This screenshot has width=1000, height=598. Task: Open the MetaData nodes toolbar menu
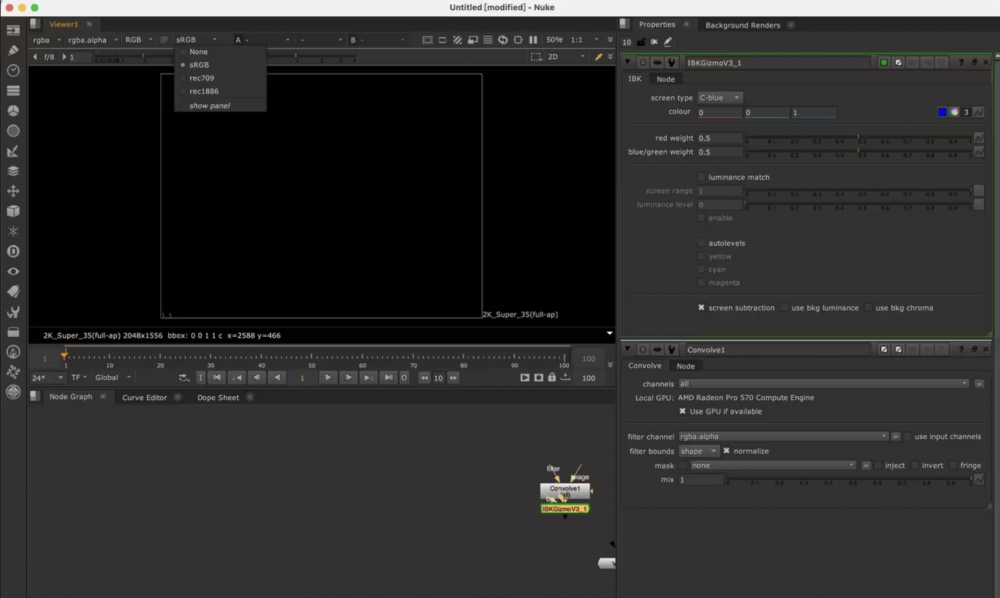coord(13,291)
